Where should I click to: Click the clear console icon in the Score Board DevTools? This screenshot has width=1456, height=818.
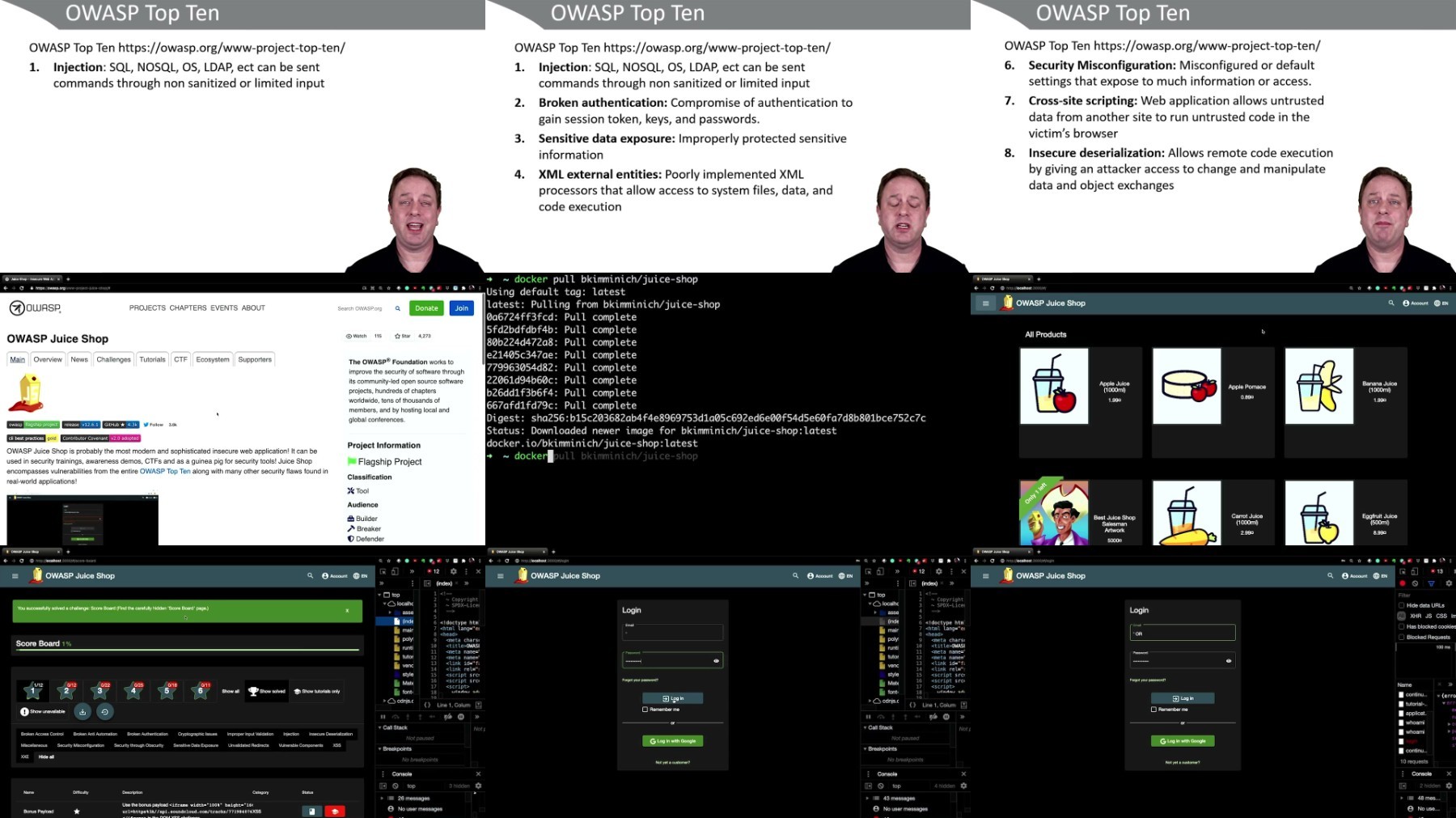coord(396,786)
